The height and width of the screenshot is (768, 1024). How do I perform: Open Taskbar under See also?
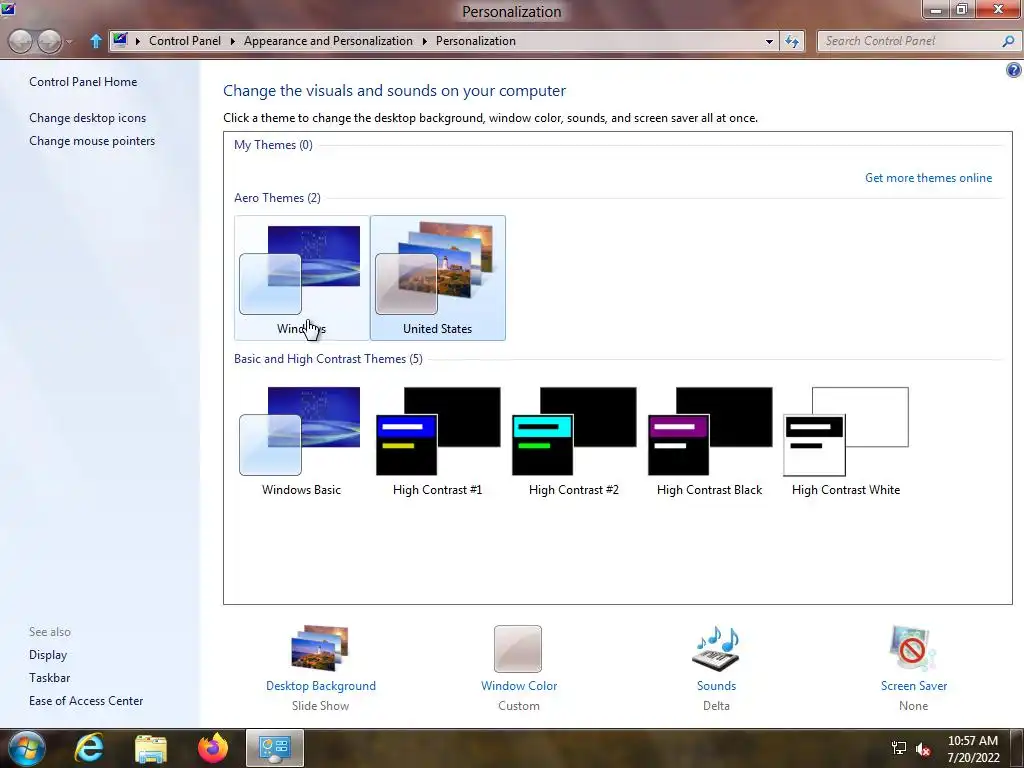click(x=49, y=677)
